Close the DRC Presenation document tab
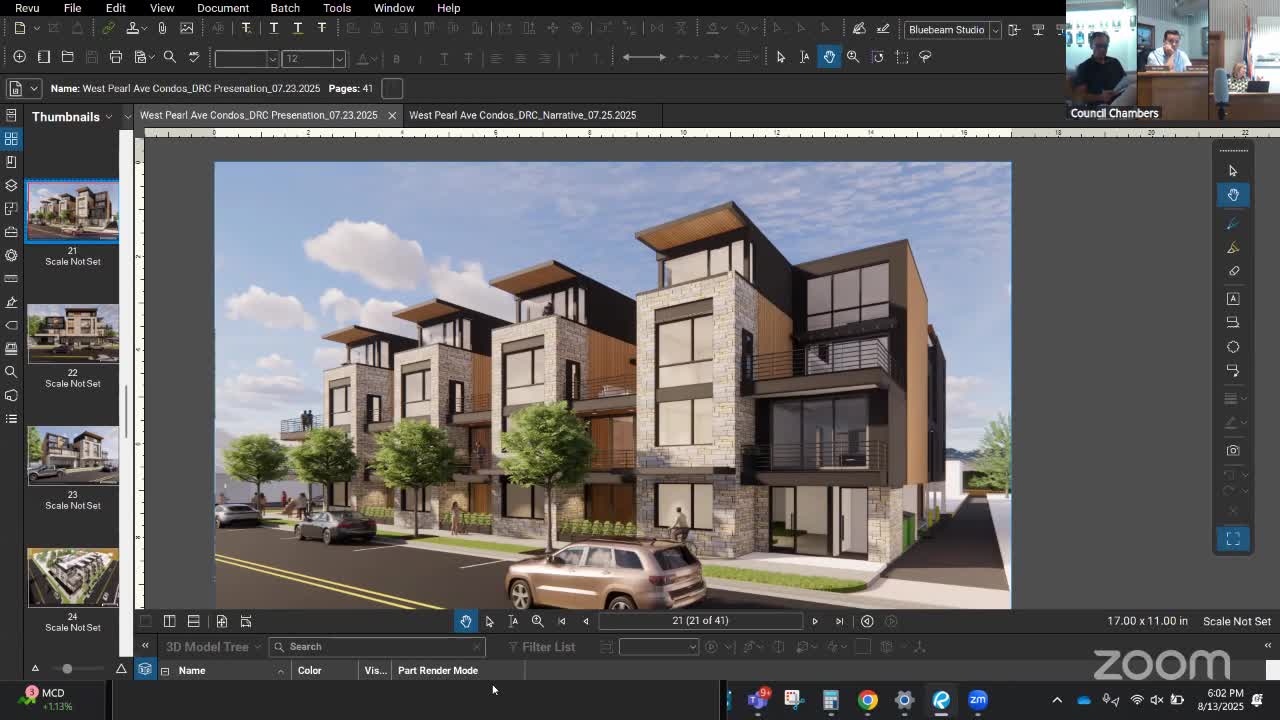 coord(392,115)
